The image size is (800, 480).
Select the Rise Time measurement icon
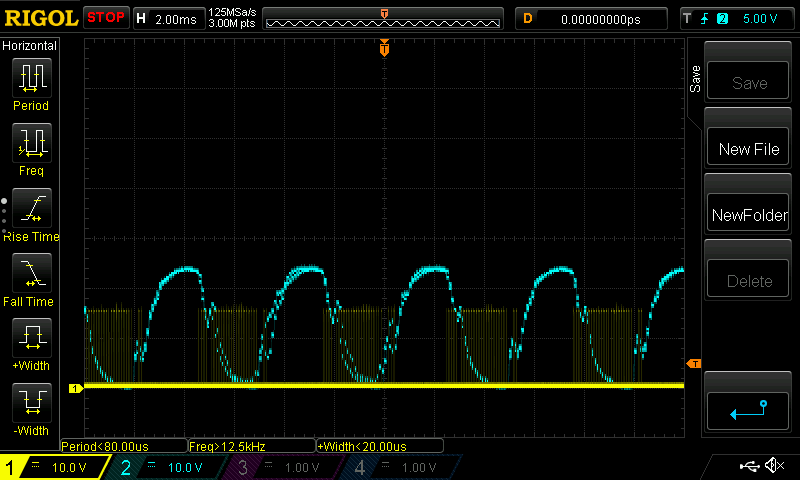pos(32,208)
